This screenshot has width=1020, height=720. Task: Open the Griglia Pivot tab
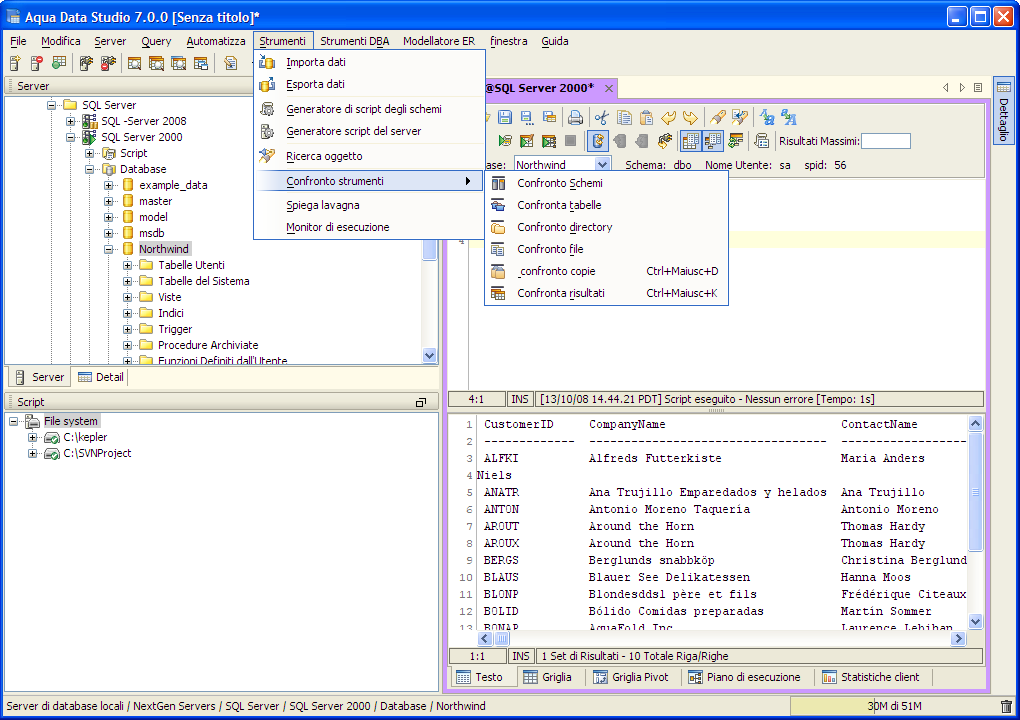pyautogui.click(x=631, y=677)
